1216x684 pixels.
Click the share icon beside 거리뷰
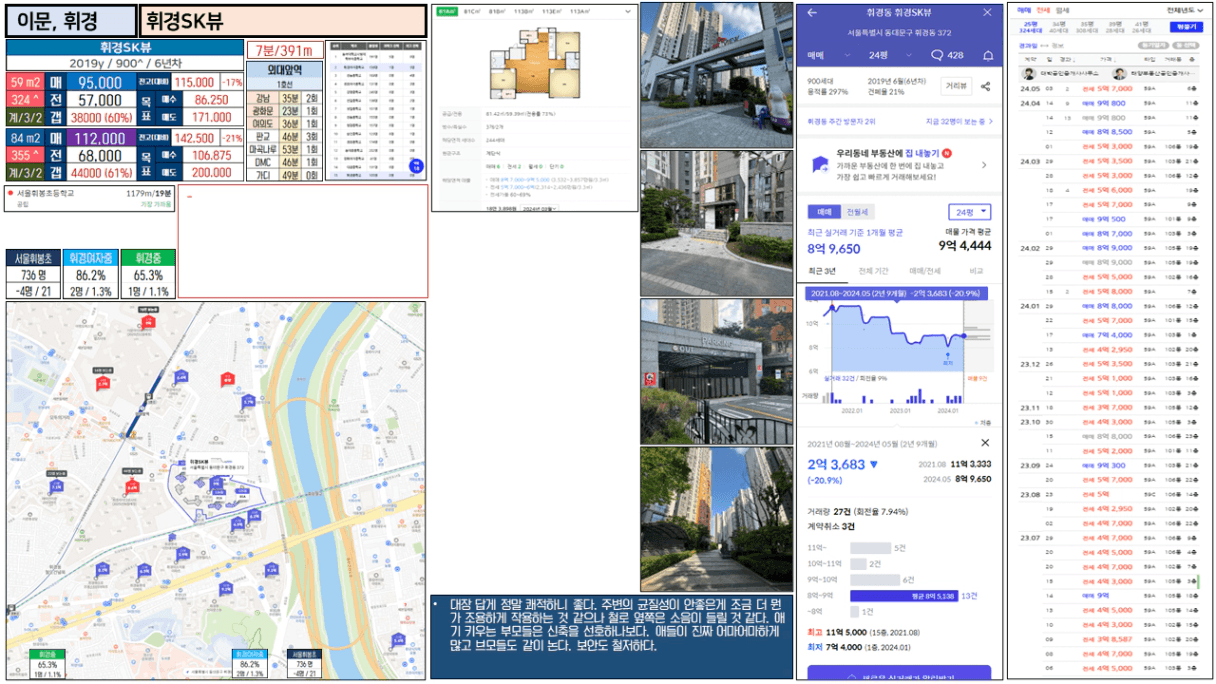986,87
